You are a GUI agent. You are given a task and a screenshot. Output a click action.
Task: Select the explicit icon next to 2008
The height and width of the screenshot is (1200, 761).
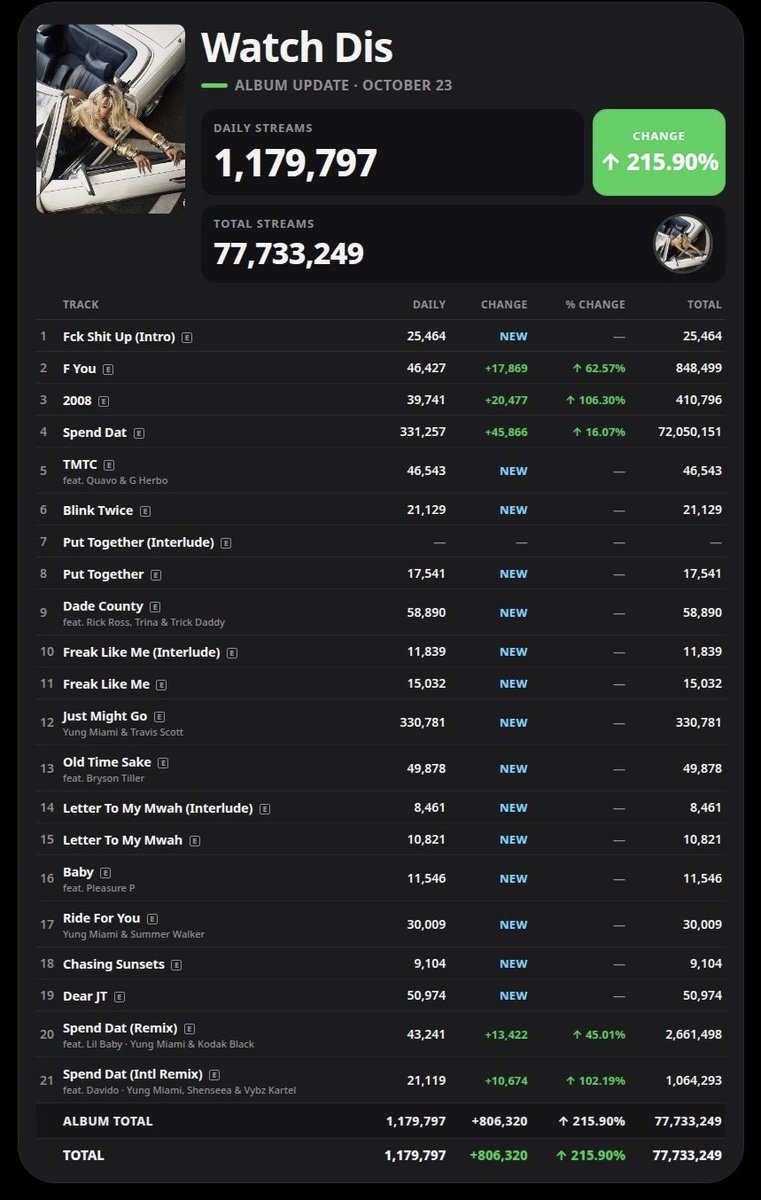tap(103, 401)
